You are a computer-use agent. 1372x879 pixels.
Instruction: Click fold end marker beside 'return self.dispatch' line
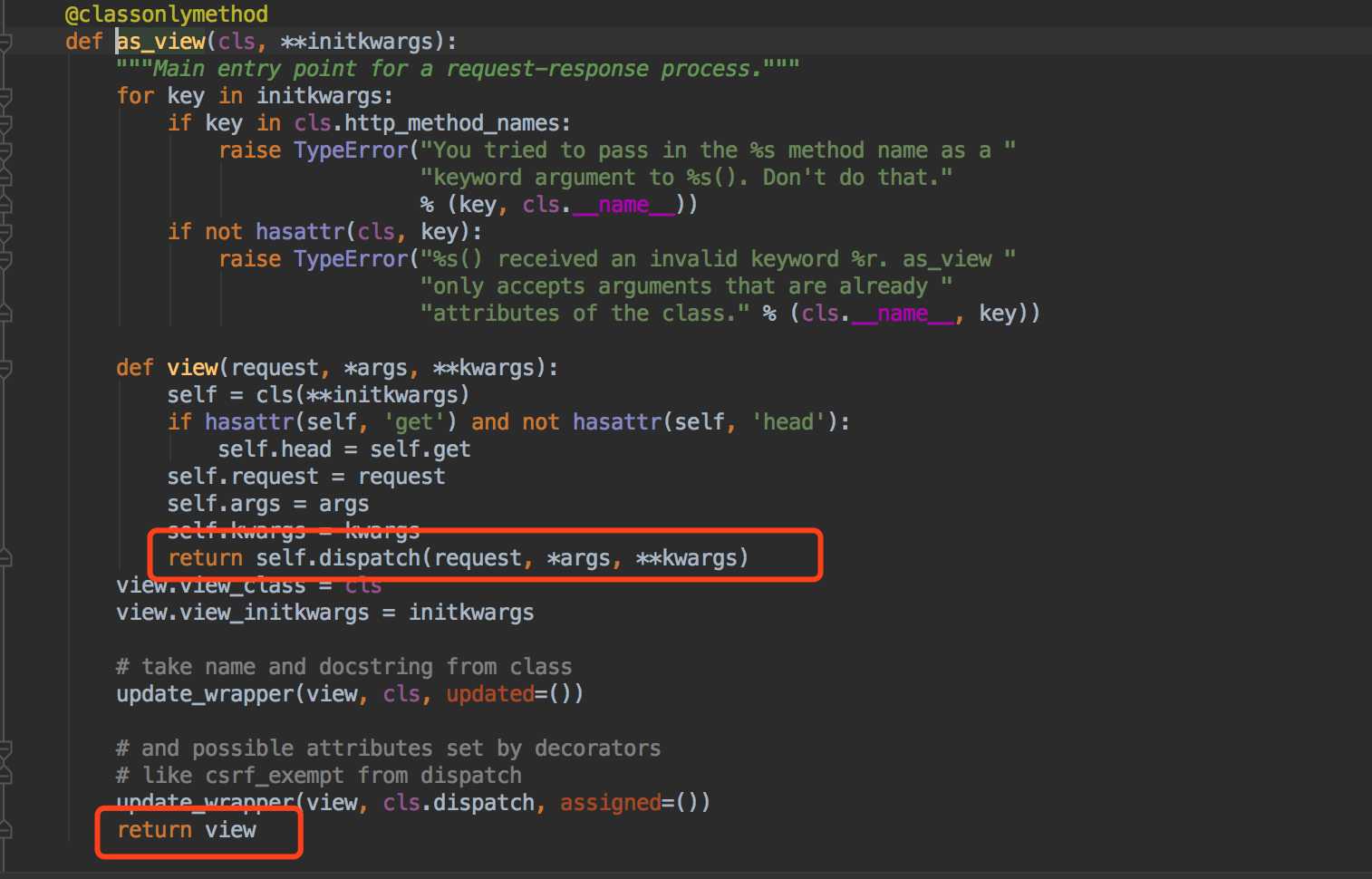click(x=5, y=558)
